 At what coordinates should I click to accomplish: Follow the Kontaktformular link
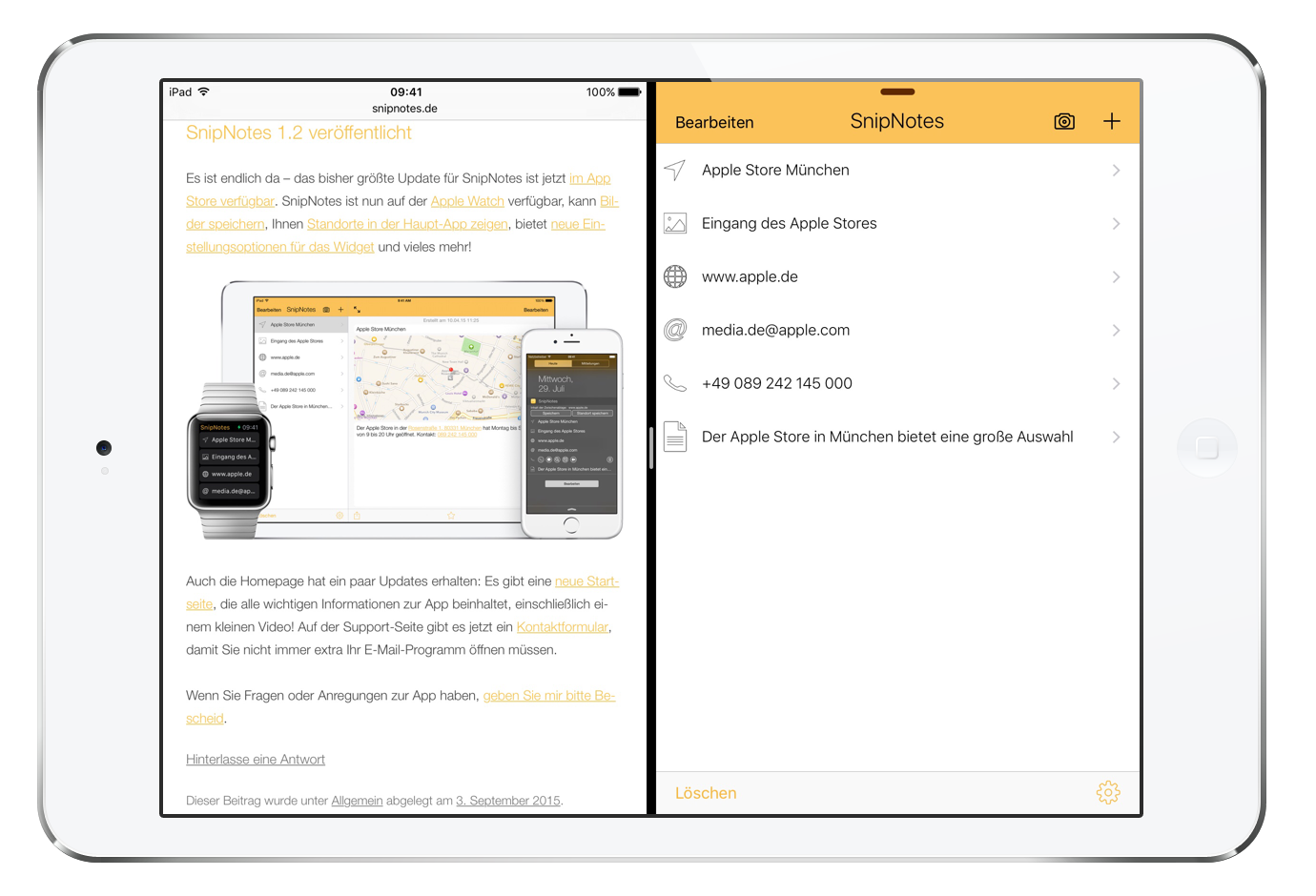coord(563,627)
